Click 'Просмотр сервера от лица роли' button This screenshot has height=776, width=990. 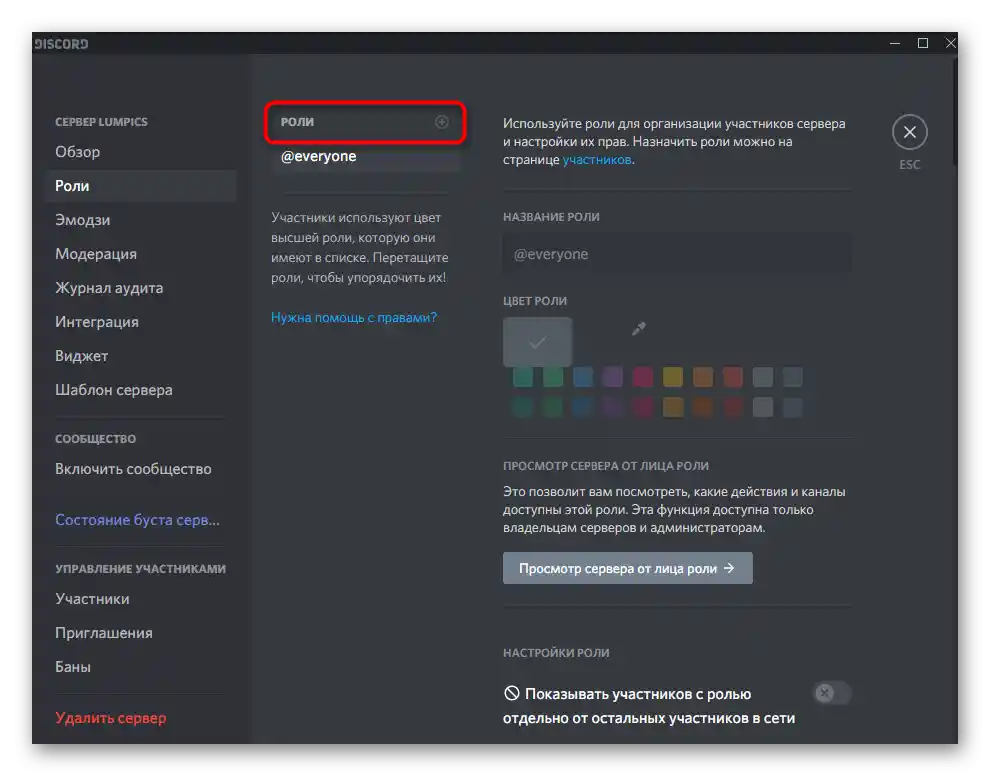click(628, 568)
